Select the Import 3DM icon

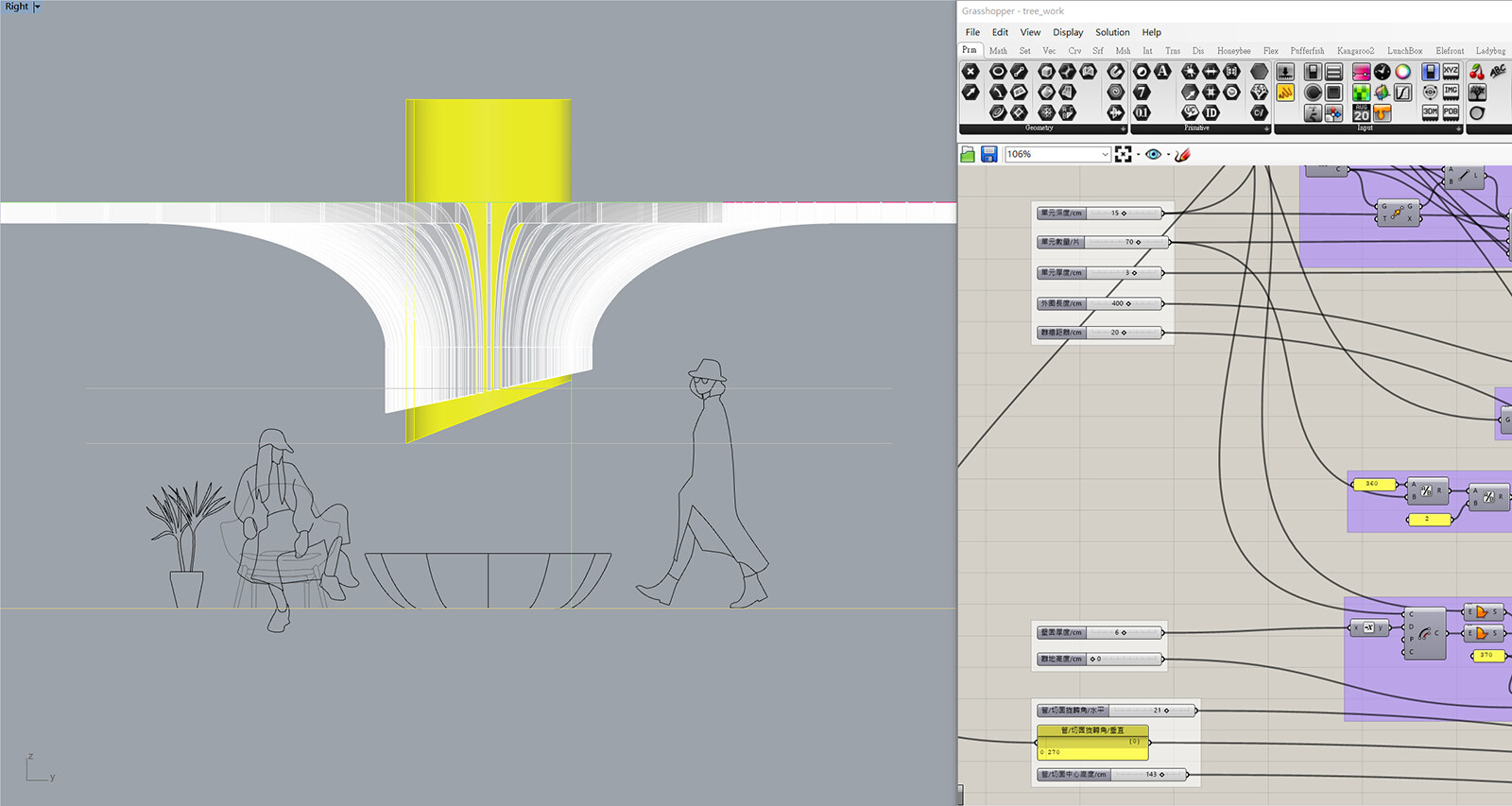click(1430, 112)
